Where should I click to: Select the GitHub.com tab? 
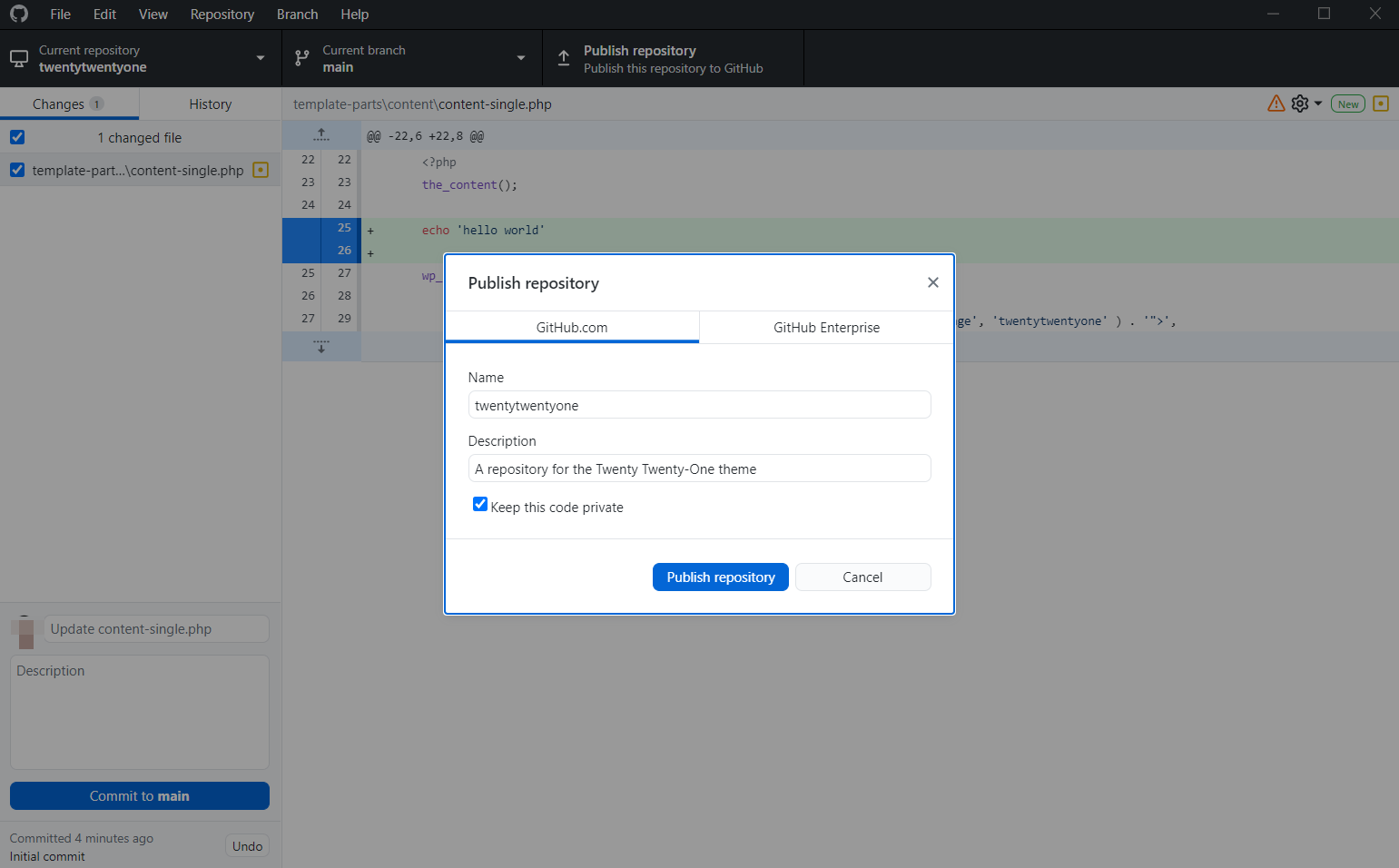tap(572, 327)
